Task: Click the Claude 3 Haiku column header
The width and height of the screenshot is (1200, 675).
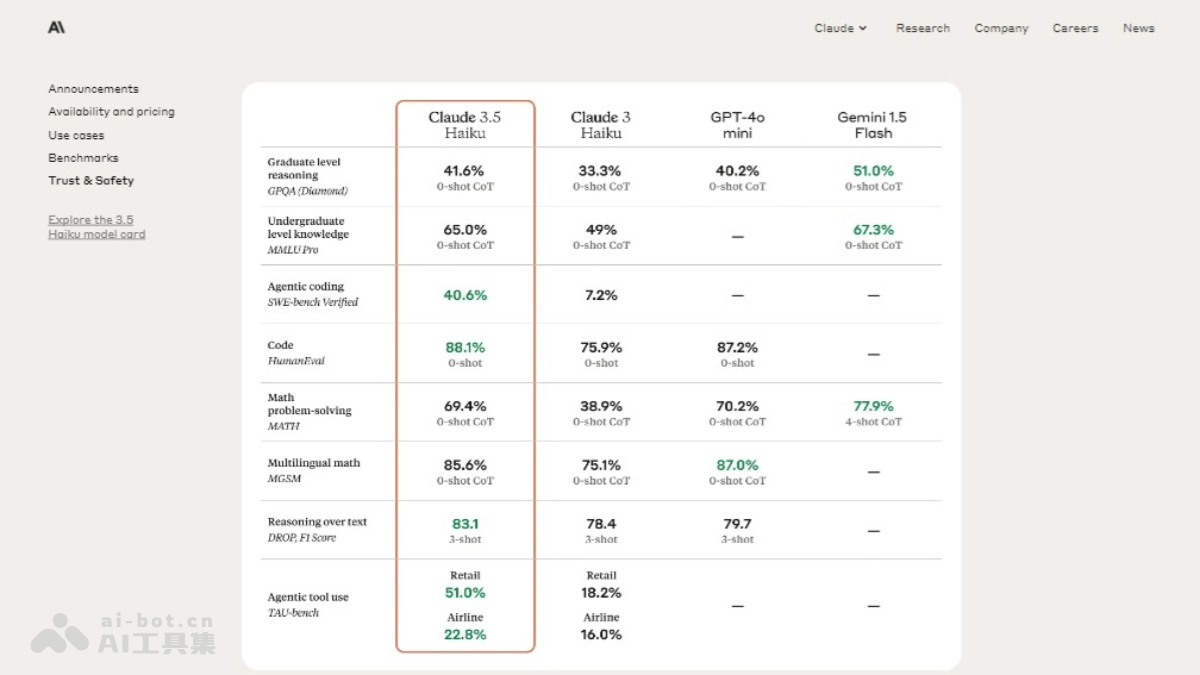Action: [x=601, y=125]
